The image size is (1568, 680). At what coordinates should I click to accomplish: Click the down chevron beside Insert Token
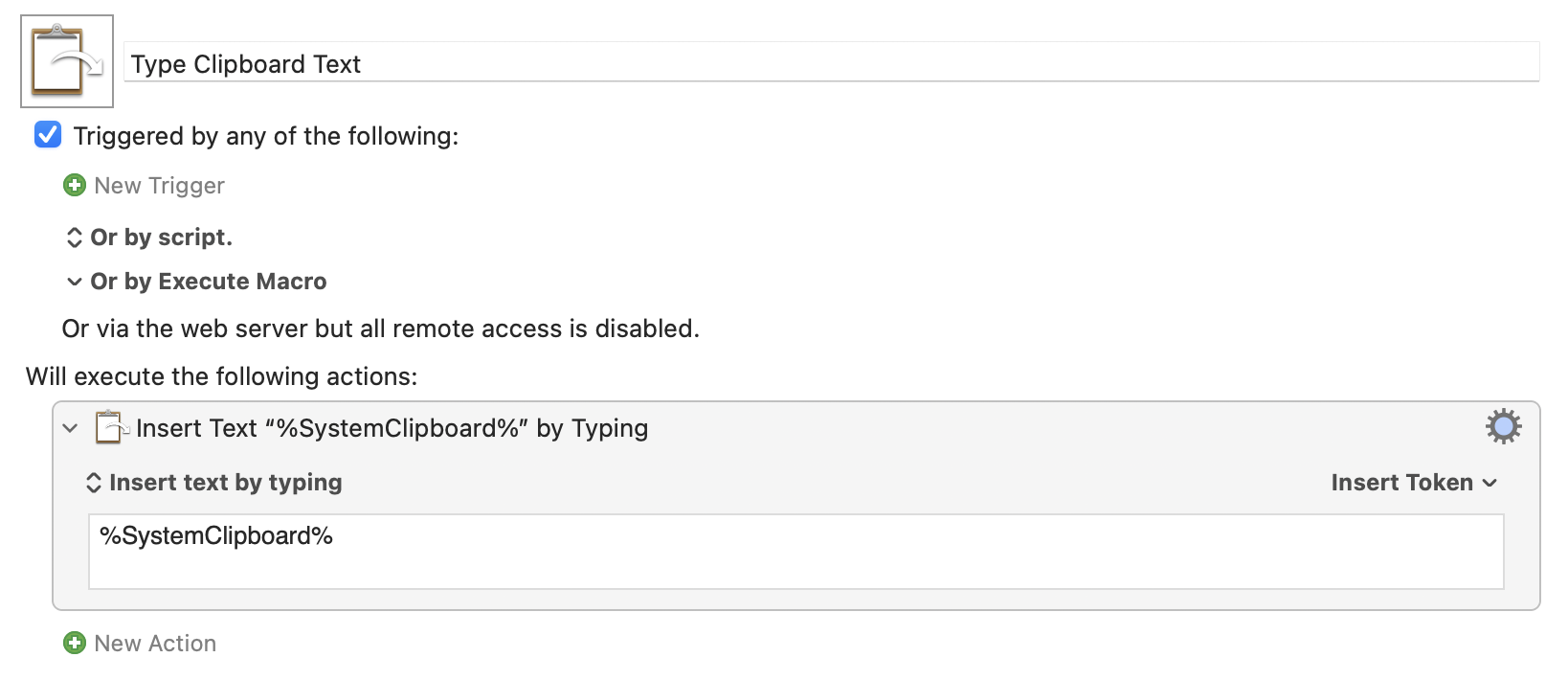point(1490,483)
